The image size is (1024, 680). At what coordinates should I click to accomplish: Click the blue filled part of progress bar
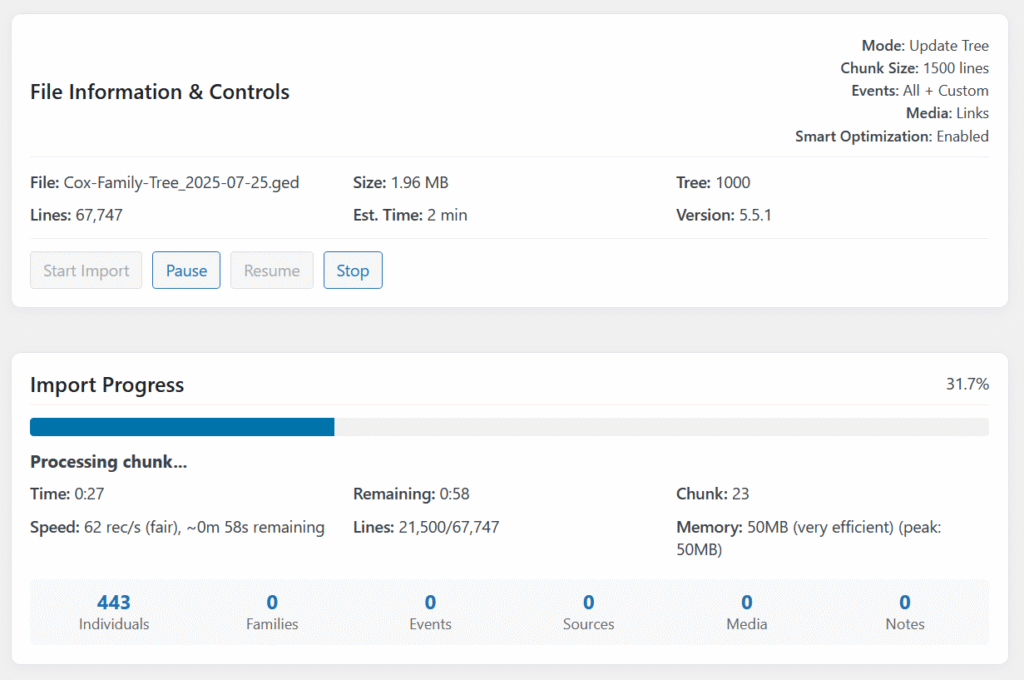pos(182,427)
